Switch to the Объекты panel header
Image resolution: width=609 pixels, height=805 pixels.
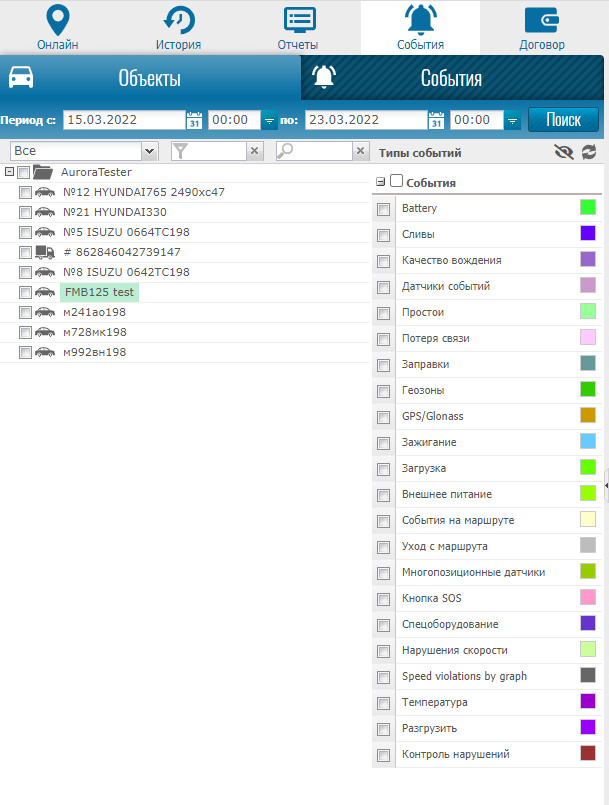tap(150, 78)
